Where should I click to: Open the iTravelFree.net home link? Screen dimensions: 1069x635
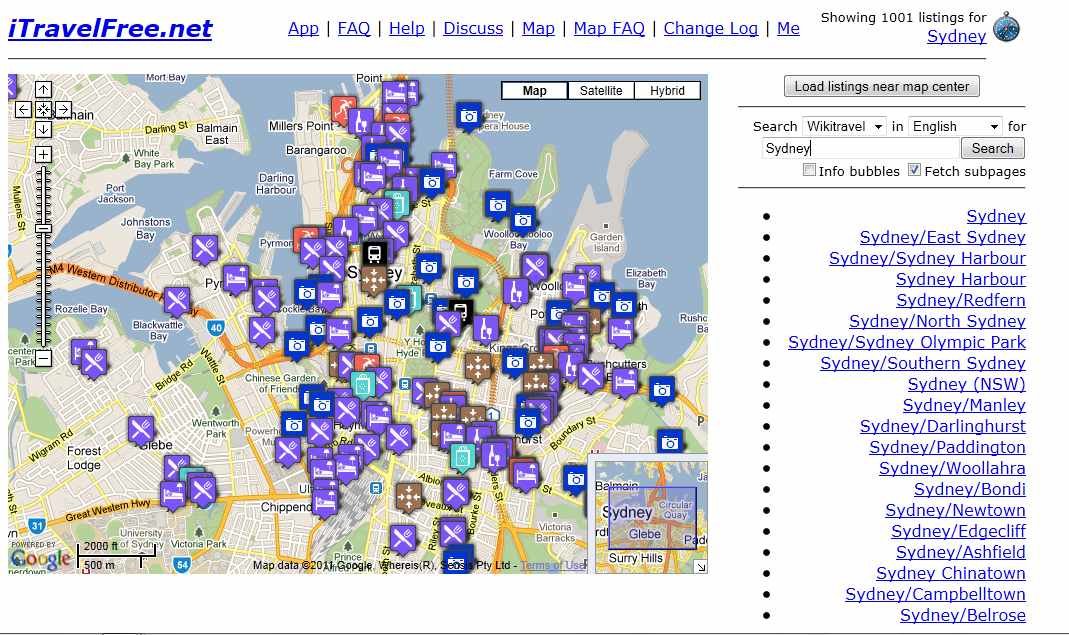click(x=110, y=29)
